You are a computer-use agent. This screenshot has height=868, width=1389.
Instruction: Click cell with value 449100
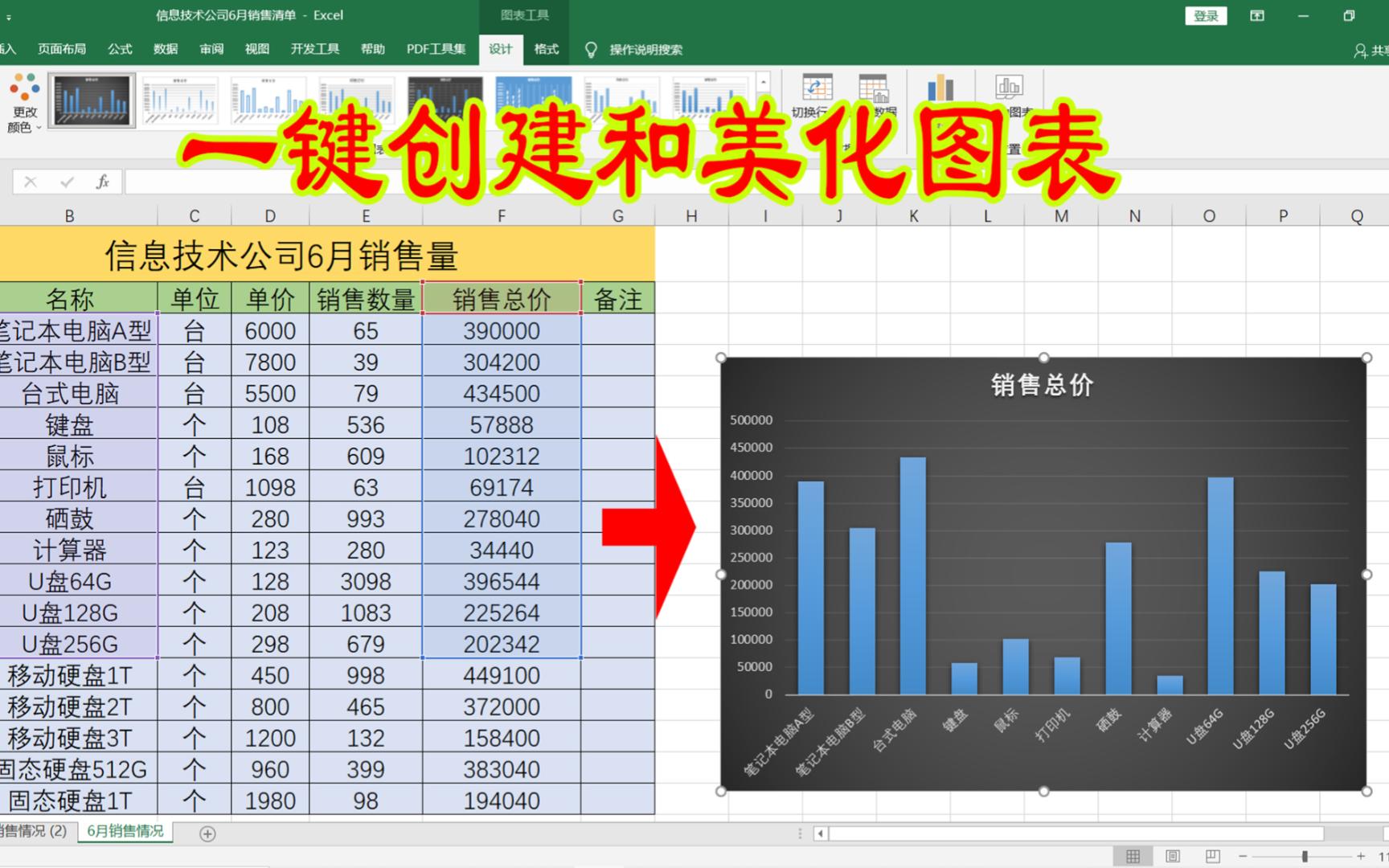tap(502, 675)
